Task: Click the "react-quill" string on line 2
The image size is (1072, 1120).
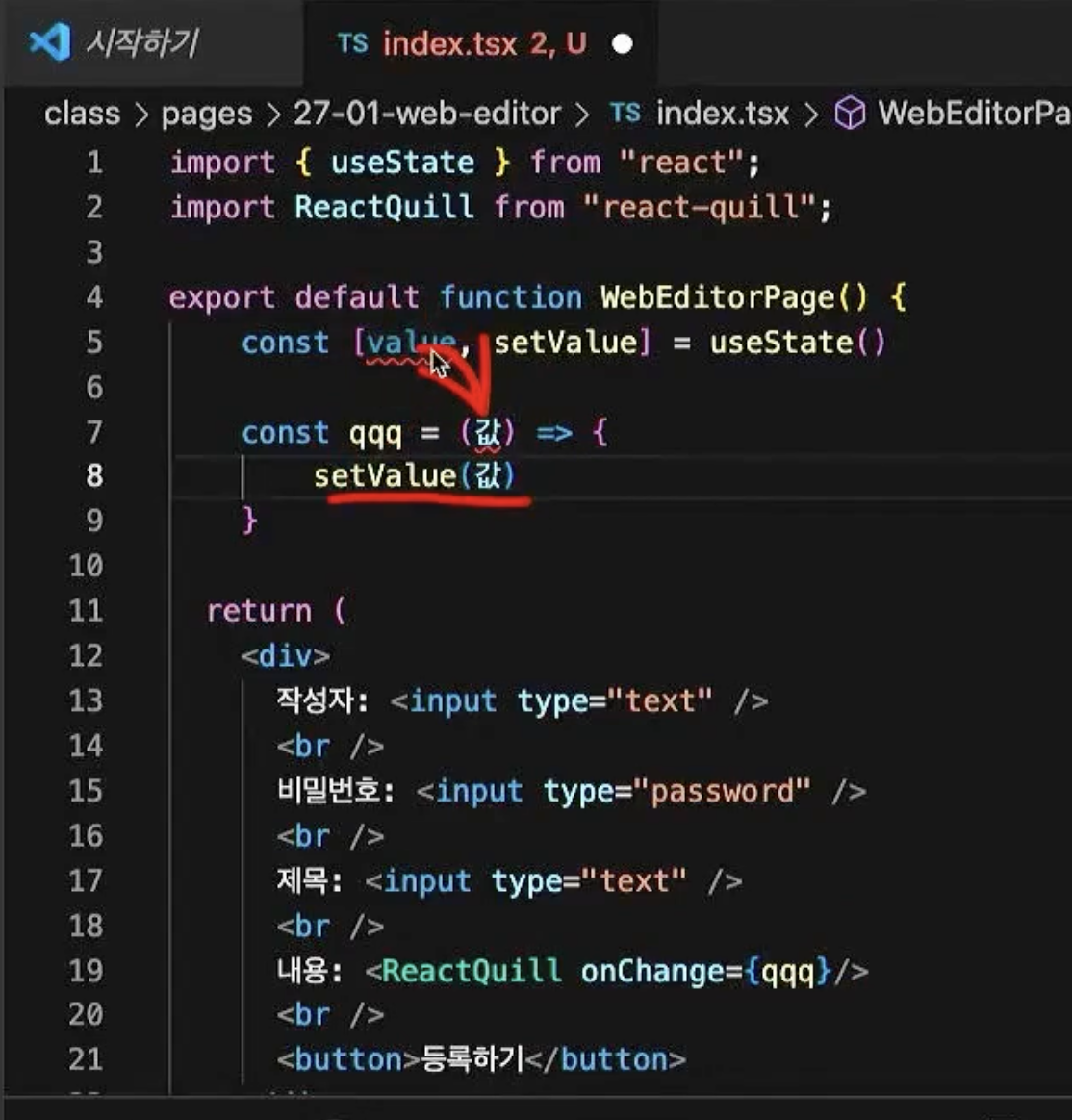Action: click(x=700, y=208)
